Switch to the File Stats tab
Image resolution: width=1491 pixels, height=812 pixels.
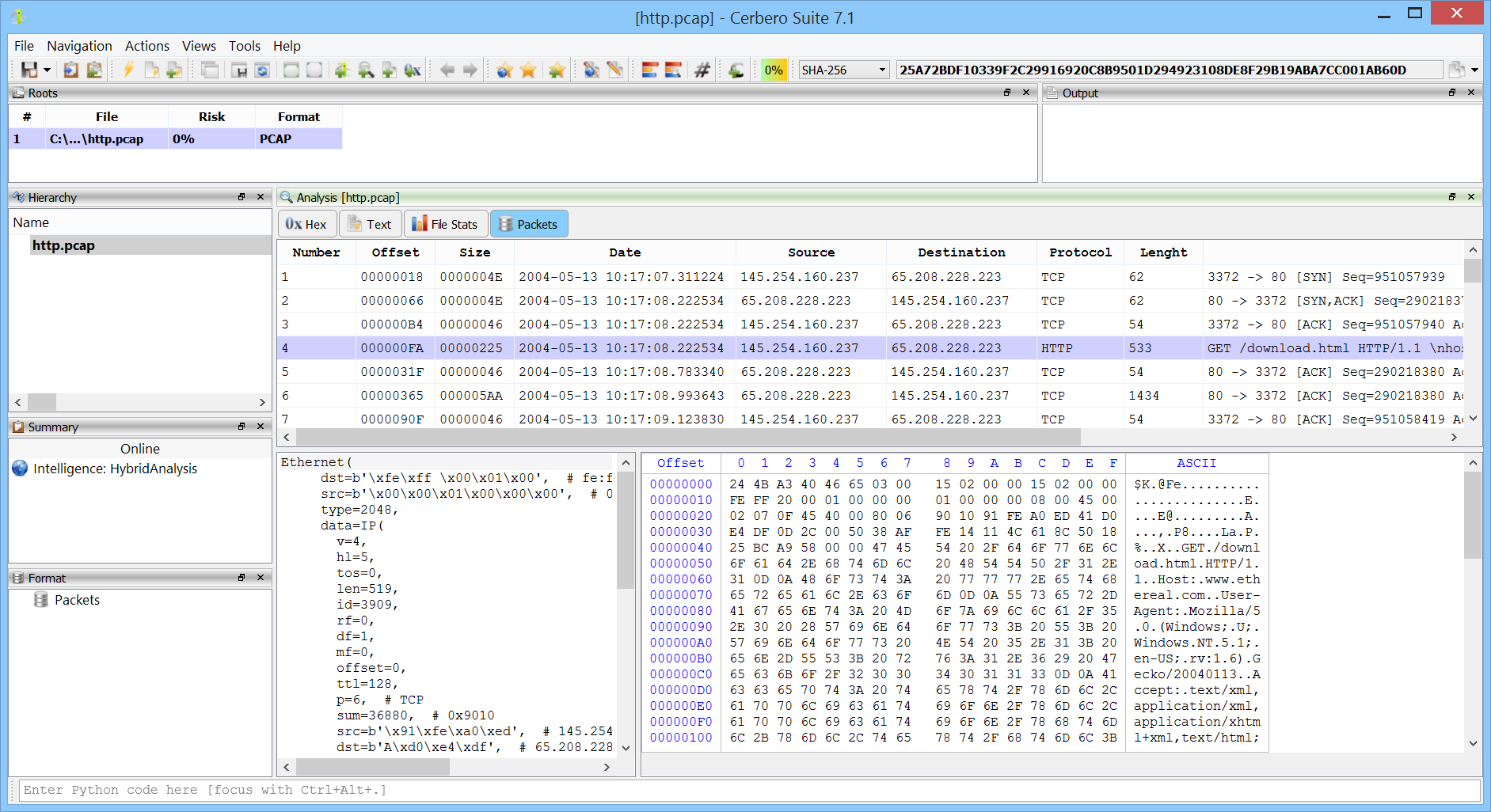tap(446, 223)
